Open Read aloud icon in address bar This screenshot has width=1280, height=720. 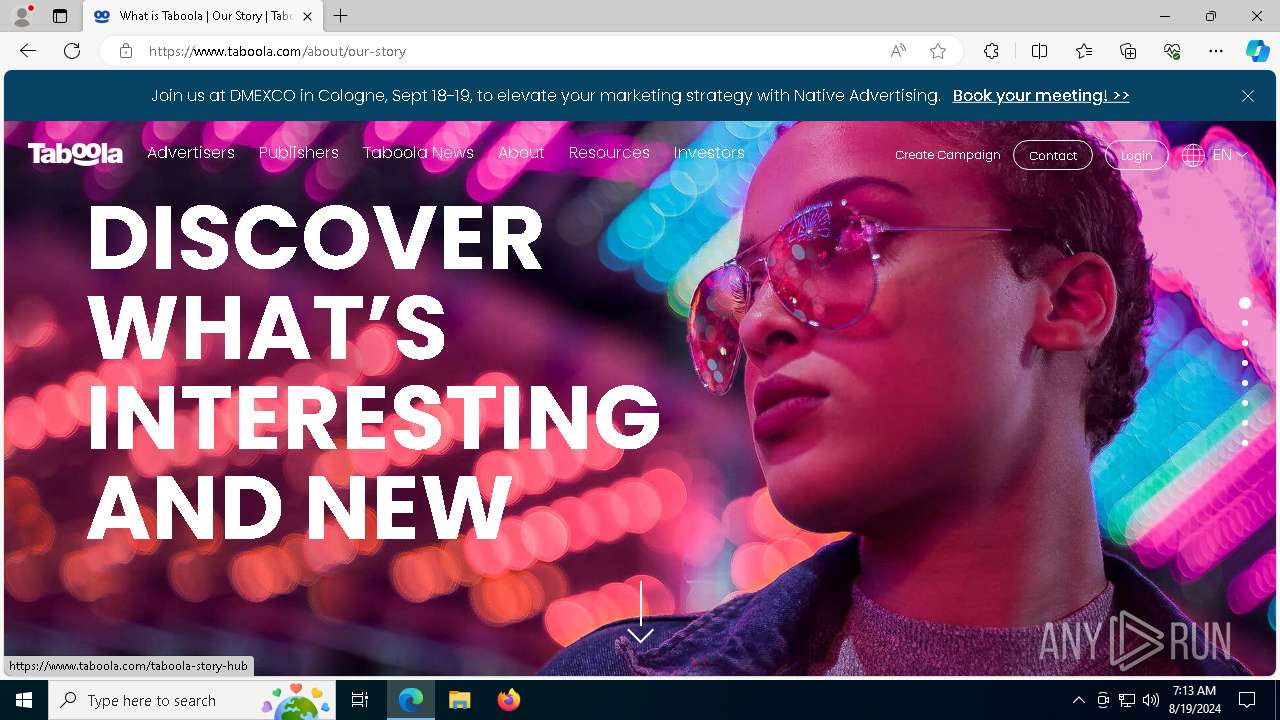click(898, 51)
